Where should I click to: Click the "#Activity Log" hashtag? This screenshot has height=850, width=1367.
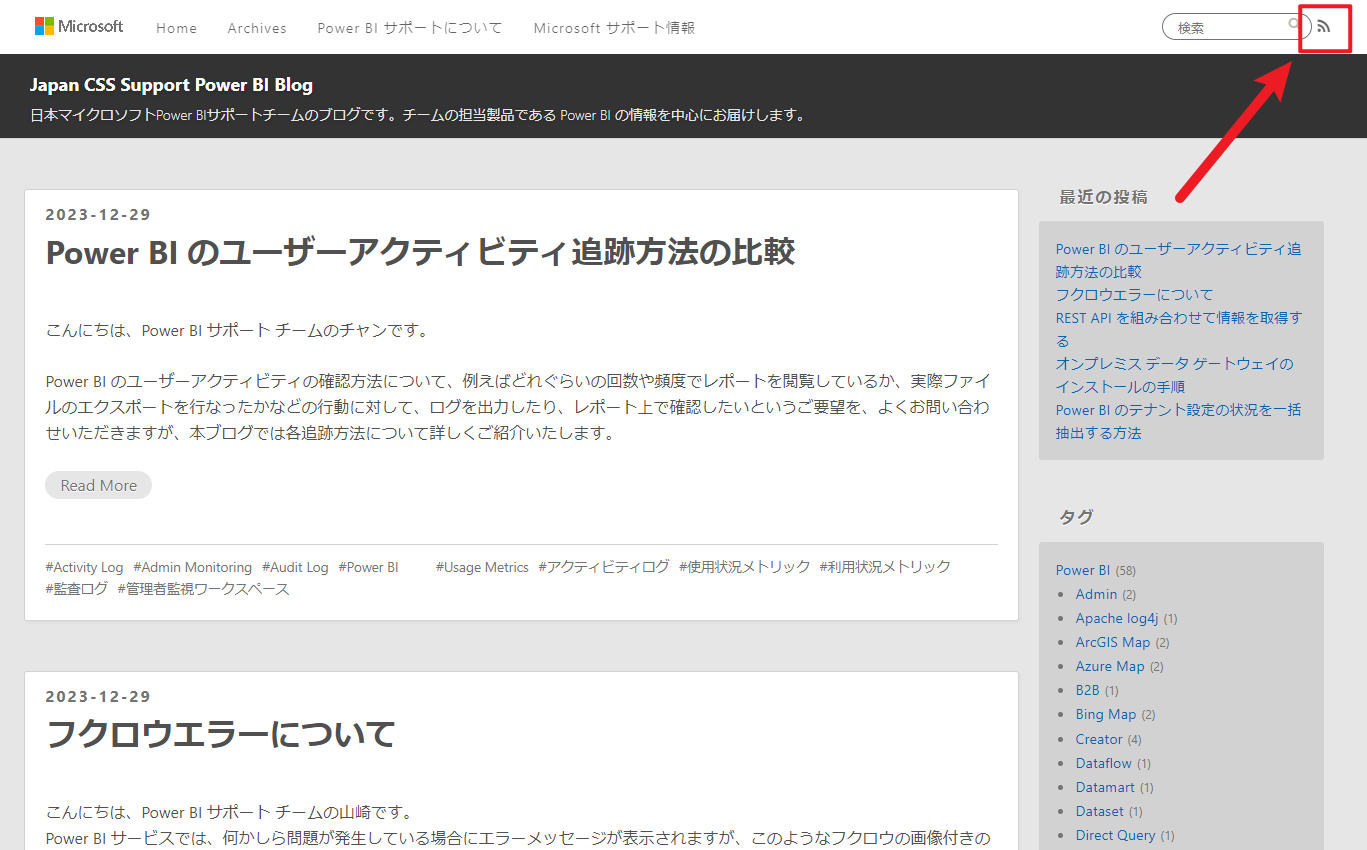84,567
